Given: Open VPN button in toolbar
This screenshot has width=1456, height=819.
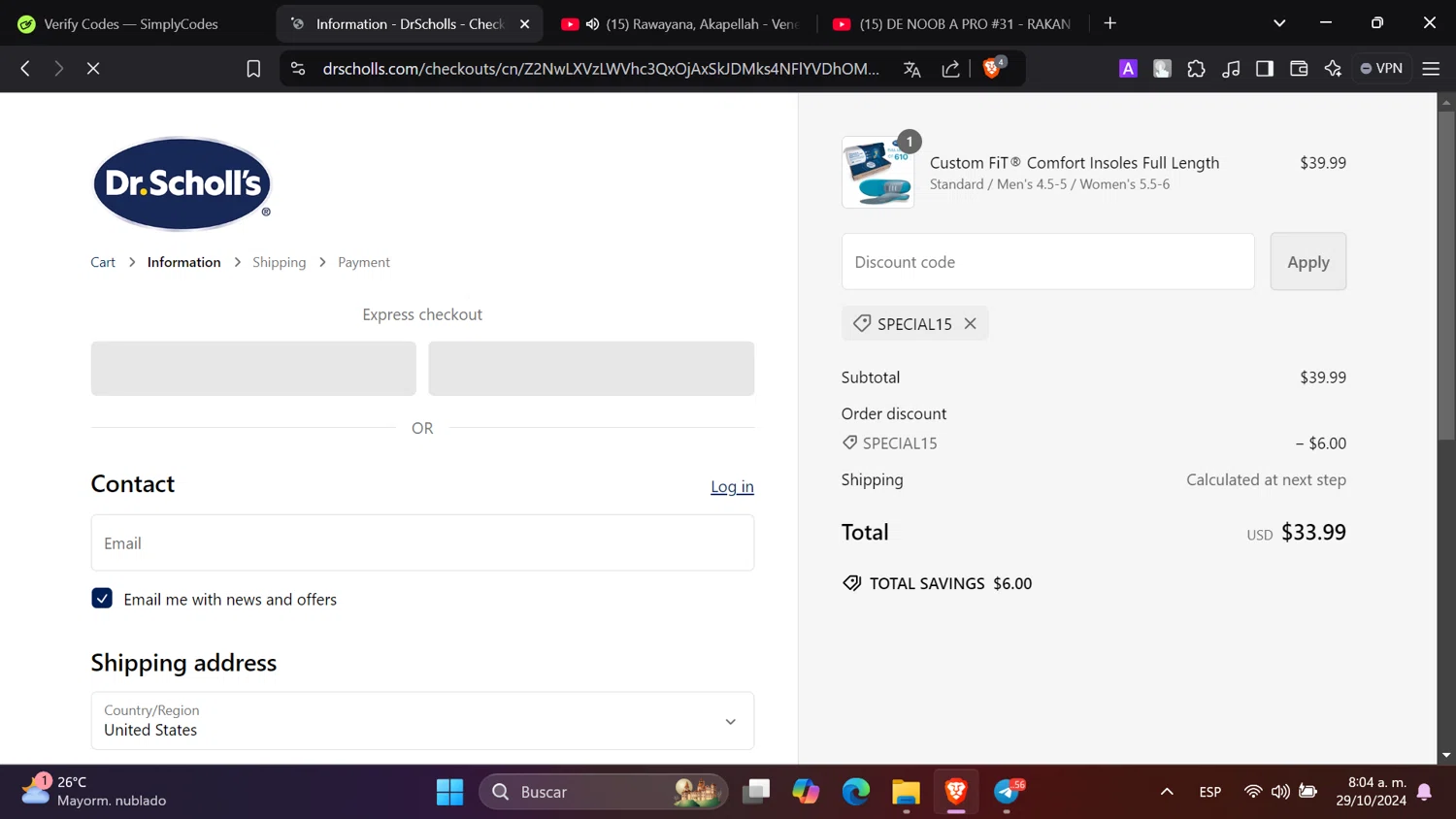Looking at the screenshot, I should click(1381, 68).
